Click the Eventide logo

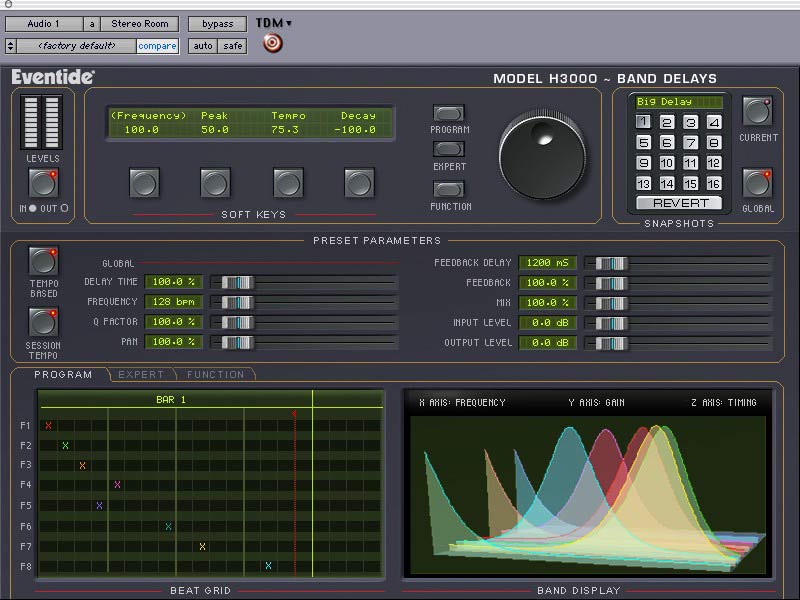[x=53, y=77]
